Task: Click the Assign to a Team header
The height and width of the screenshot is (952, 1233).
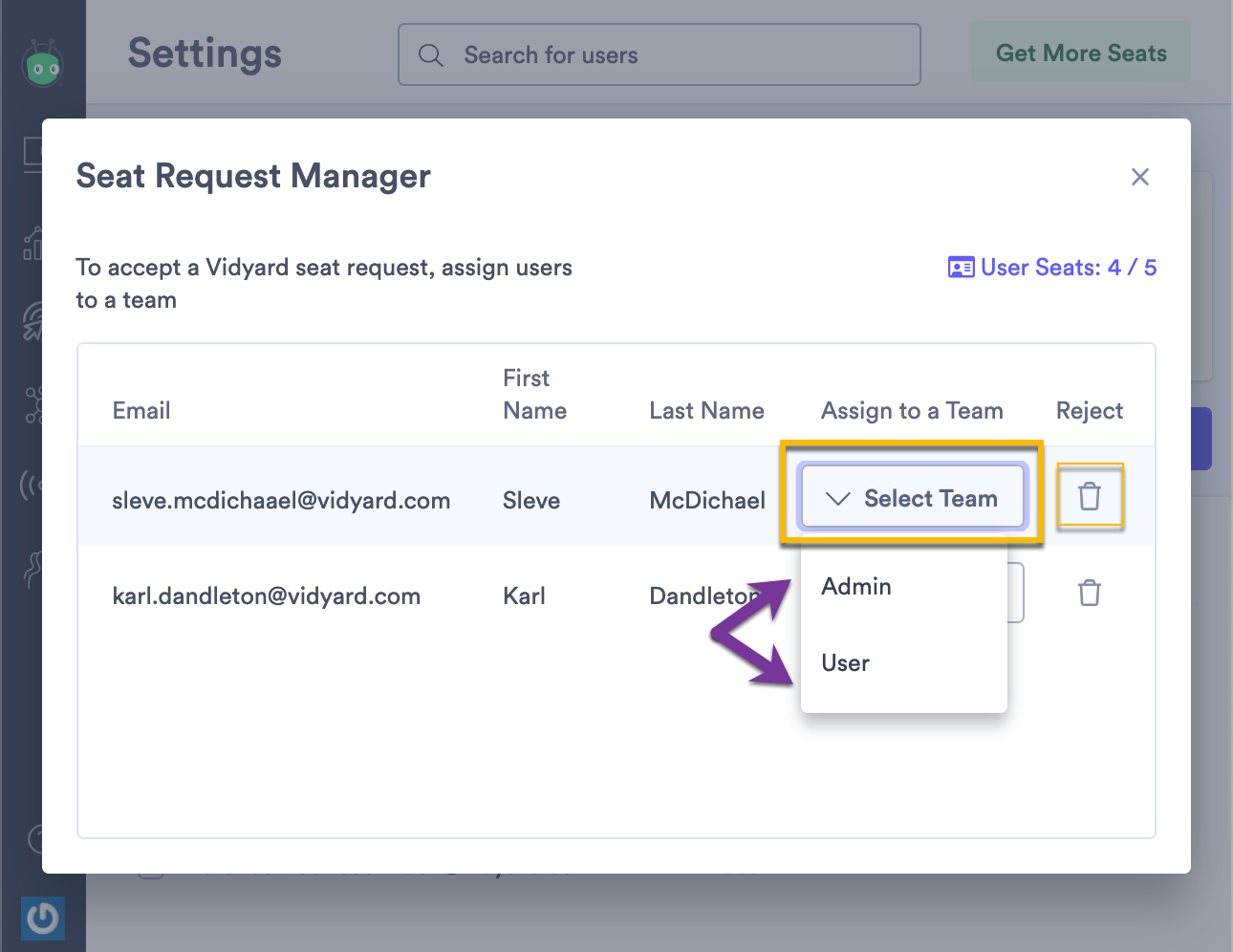Action: point(912,410)
